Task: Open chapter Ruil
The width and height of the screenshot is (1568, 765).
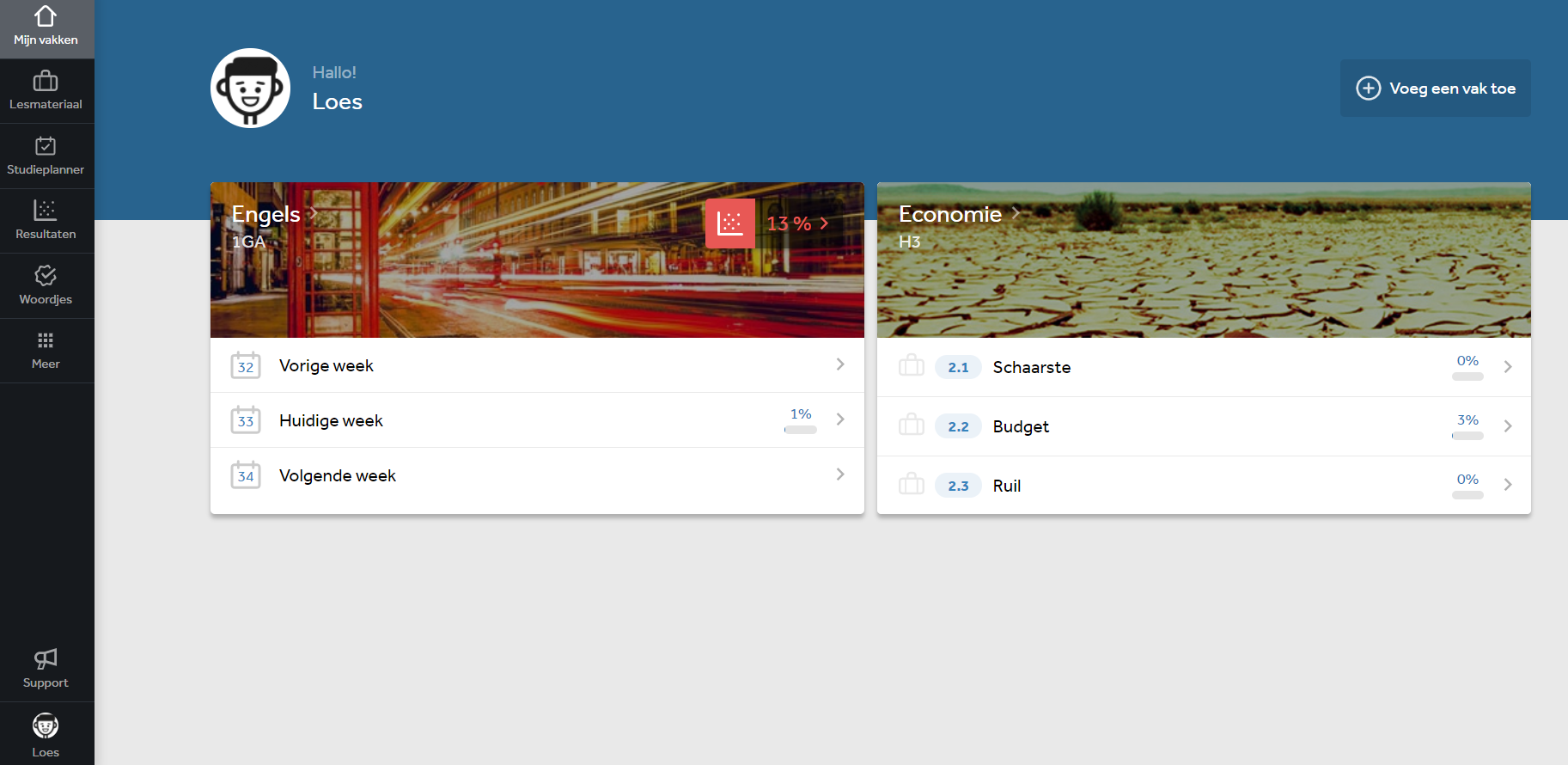Action: point(1204,486)
